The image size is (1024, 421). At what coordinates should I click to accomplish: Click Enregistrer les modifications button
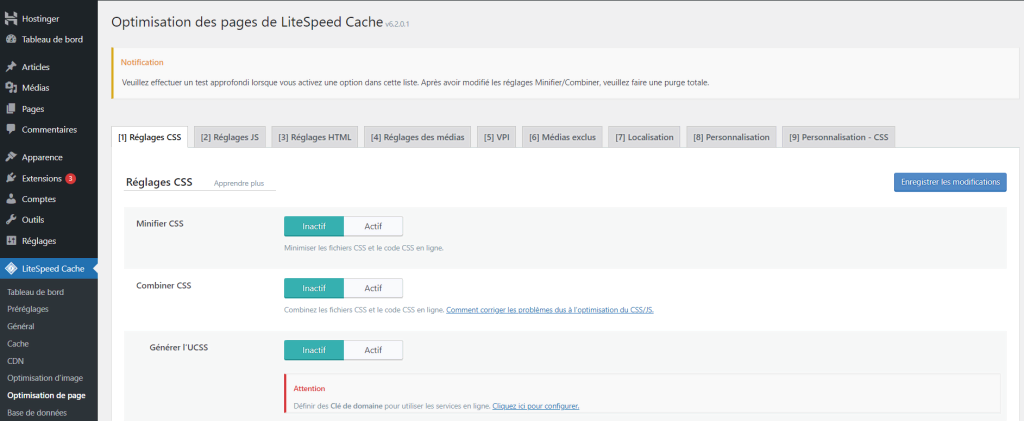click(949, 182)
